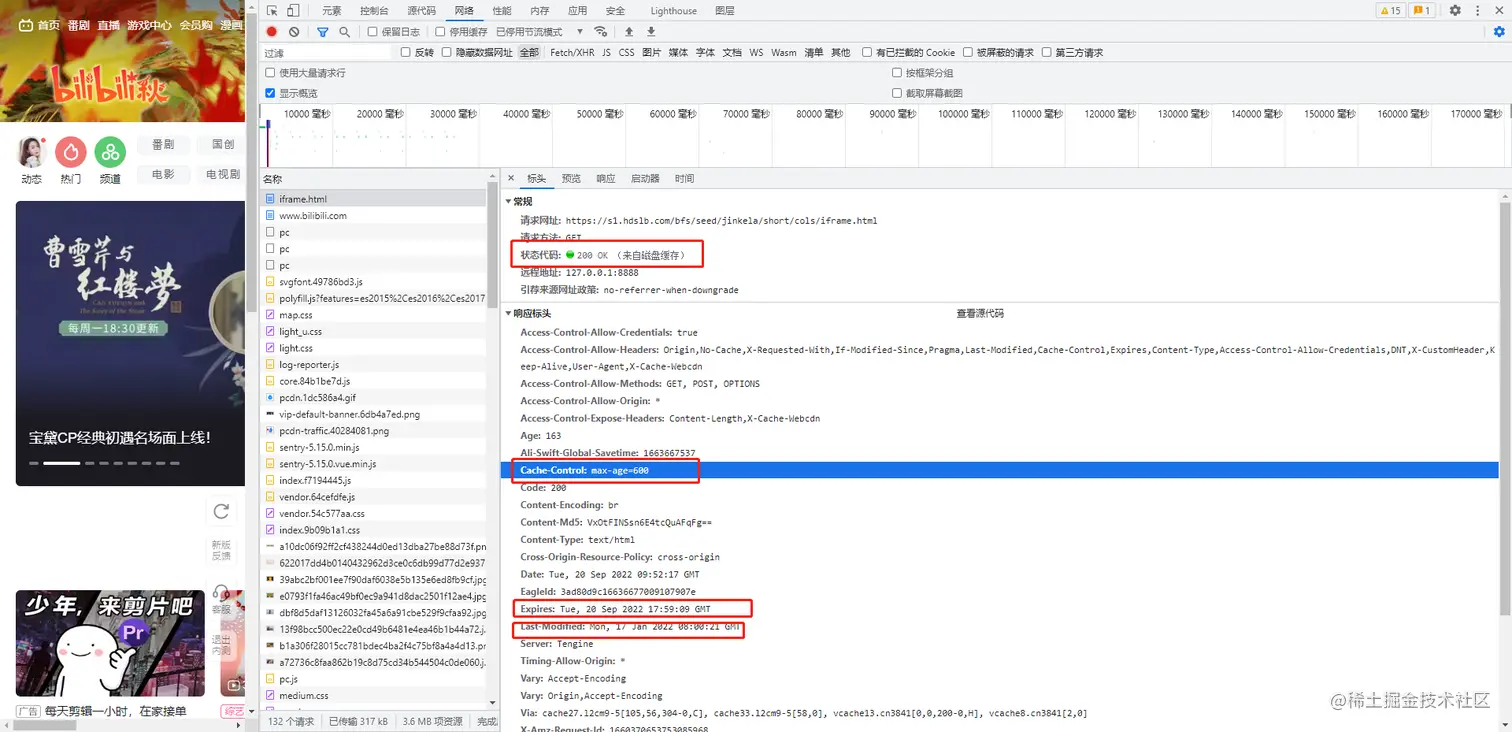
Task: Close the request details pane
Action: pos(511,178)
